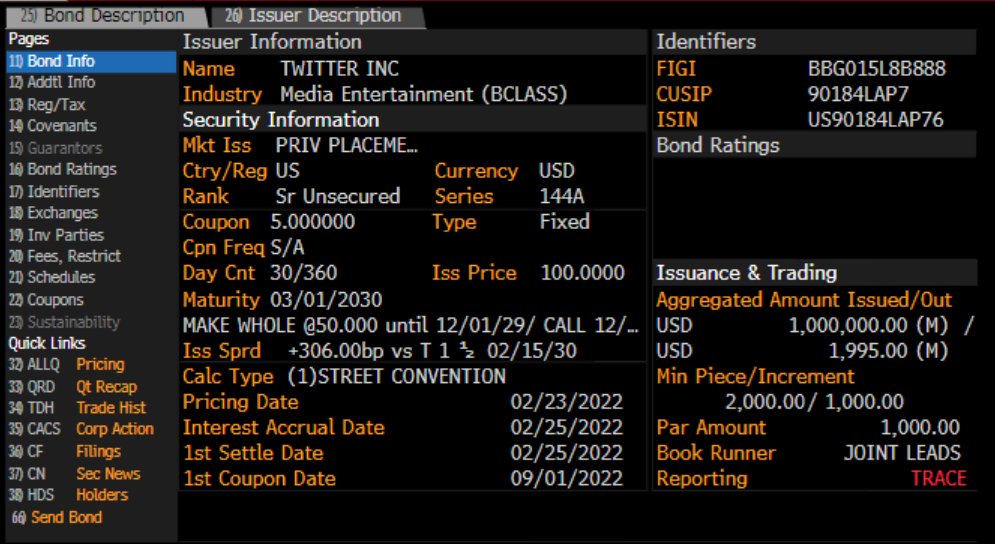The height and width of the screenshot is (544, 995).
Task: Click the Iss Price value 100.0000
Action: tap(583, 273)
